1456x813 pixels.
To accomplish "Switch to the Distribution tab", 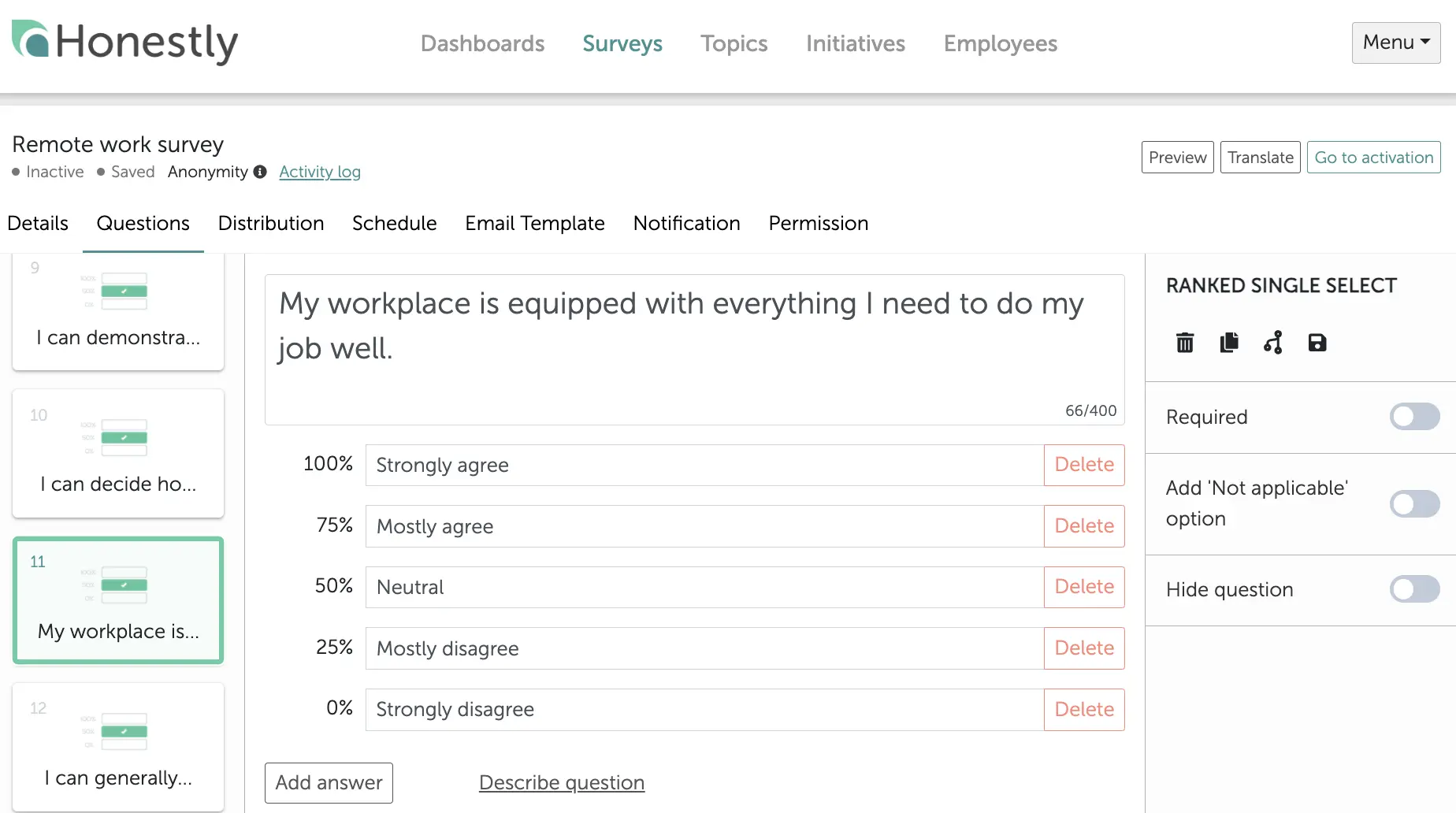I will (270, 224).
